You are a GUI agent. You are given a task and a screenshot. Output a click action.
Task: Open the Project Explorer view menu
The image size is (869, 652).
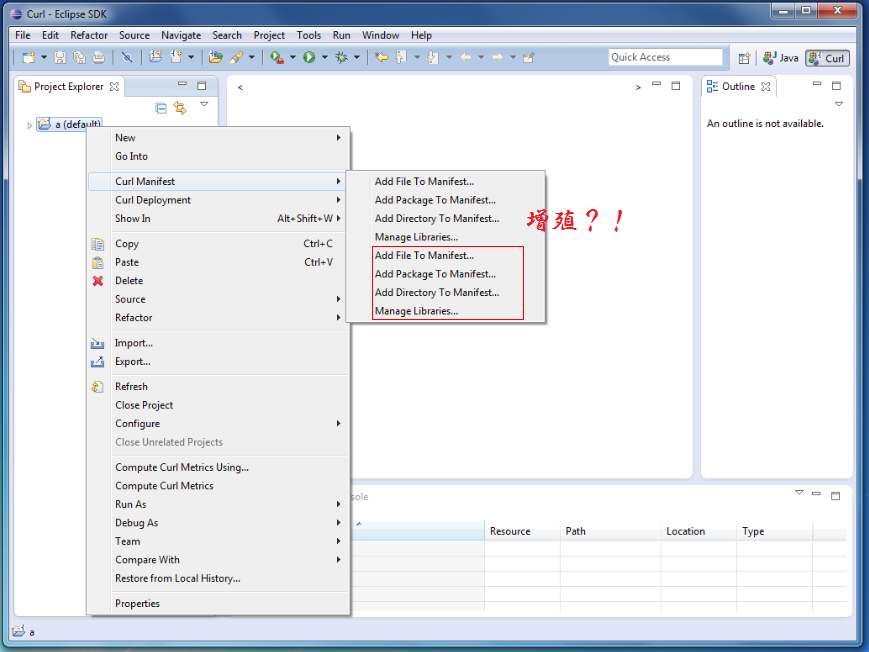tap(204, 104)
